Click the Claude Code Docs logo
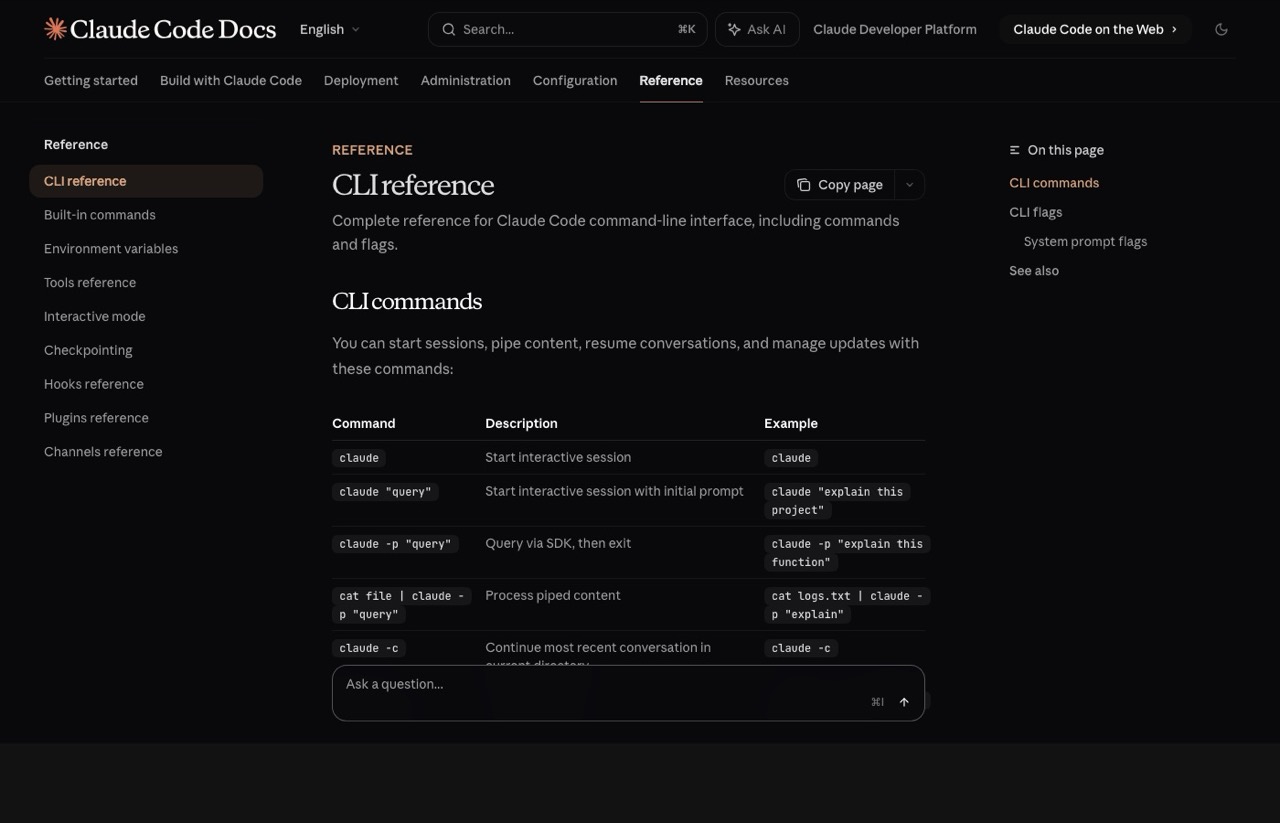This screenshot has height=823, width=1280. [160, 29]
